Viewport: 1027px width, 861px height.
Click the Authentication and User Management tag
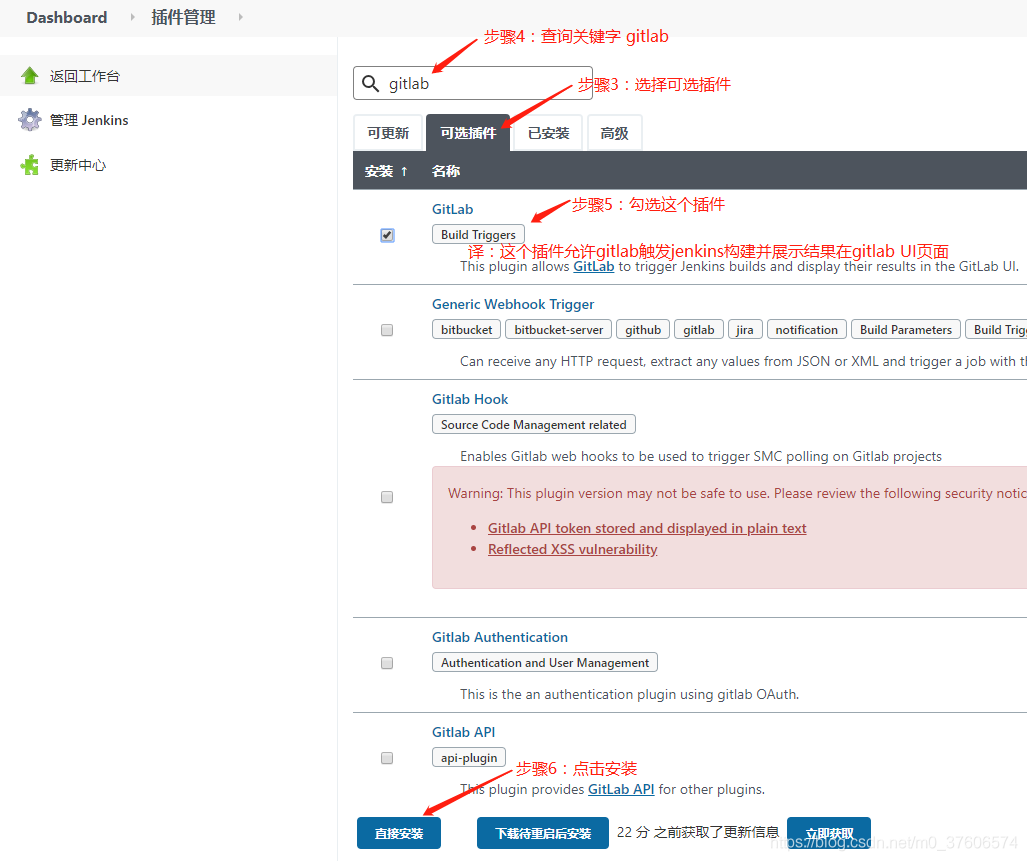pos(545,663)
